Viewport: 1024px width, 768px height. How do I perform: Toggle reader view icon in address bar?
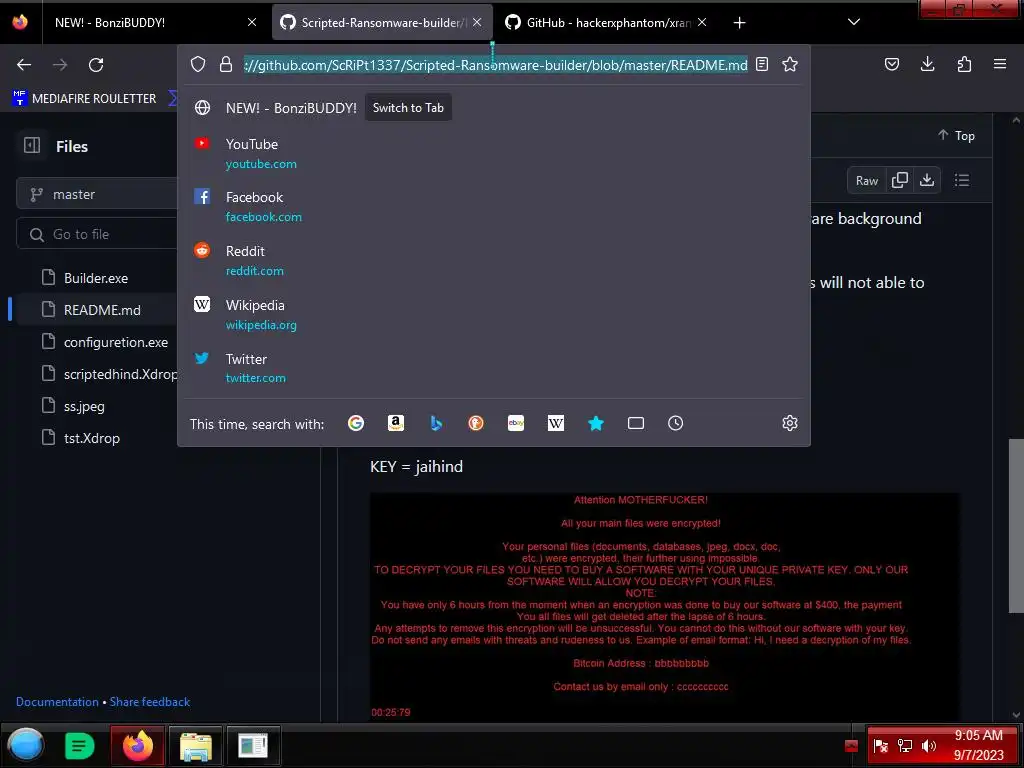click(x=761, y=64)
